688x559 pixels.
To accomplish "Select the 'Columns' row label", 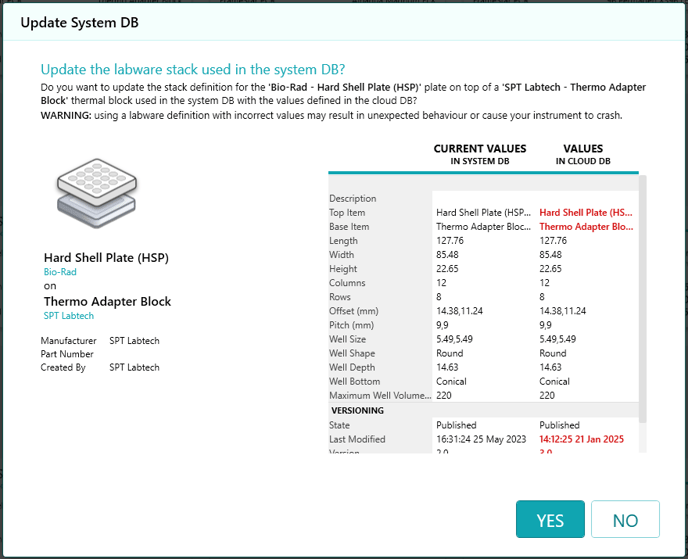I will tap(347, 283).
